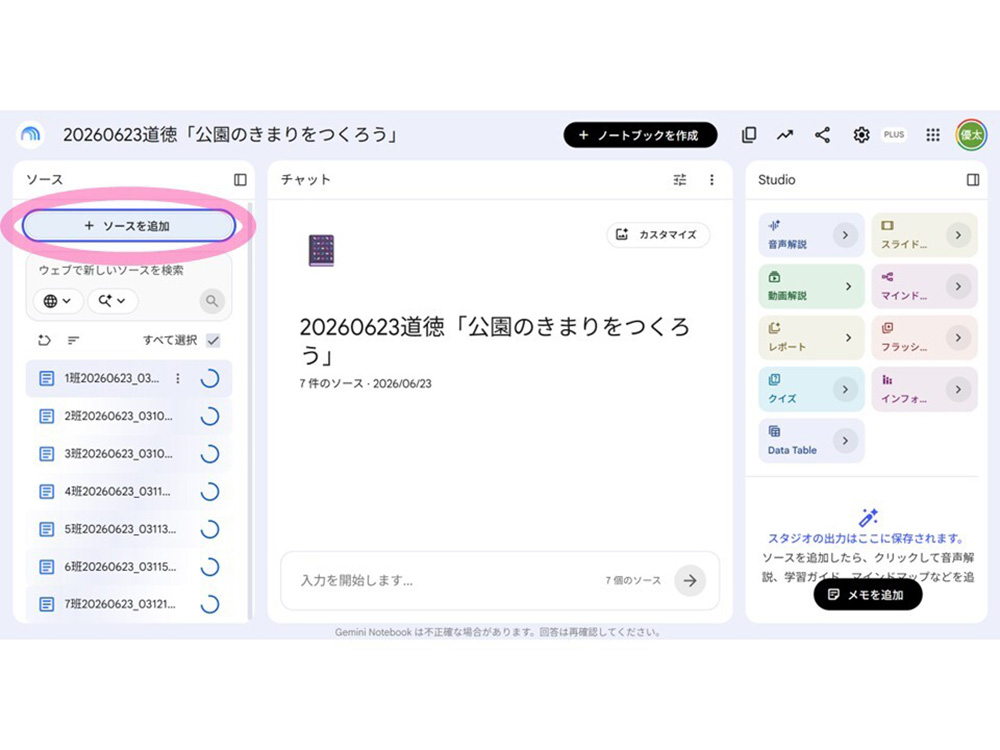Screen dimensions: 1000x750
Task: Expand Slide (スライド) options arrow
Action: pyautogui.click(x=958, y=235)
